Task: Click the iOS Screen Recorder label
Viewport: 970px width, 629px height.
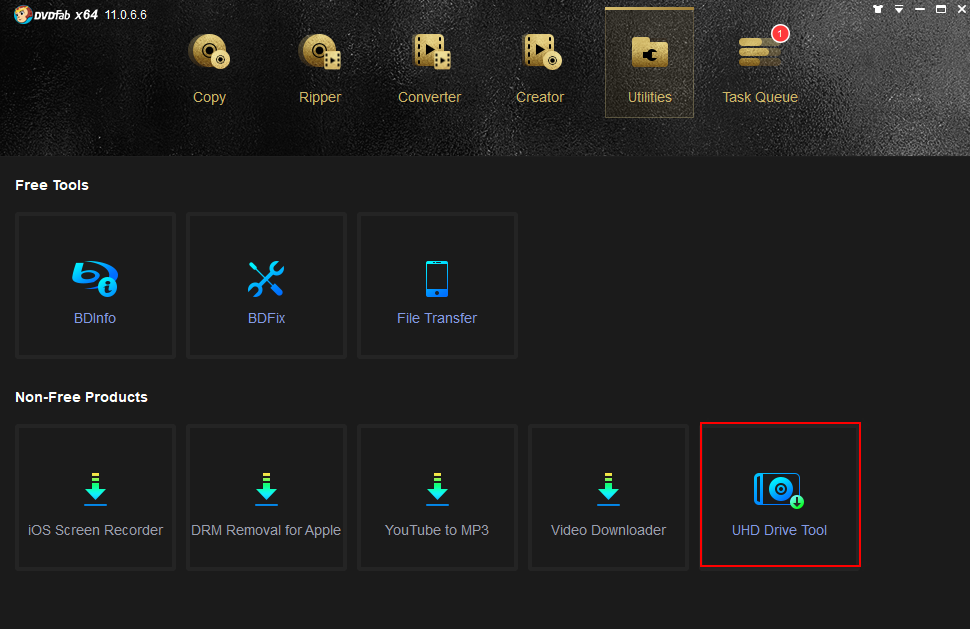Action: point(95,530)
